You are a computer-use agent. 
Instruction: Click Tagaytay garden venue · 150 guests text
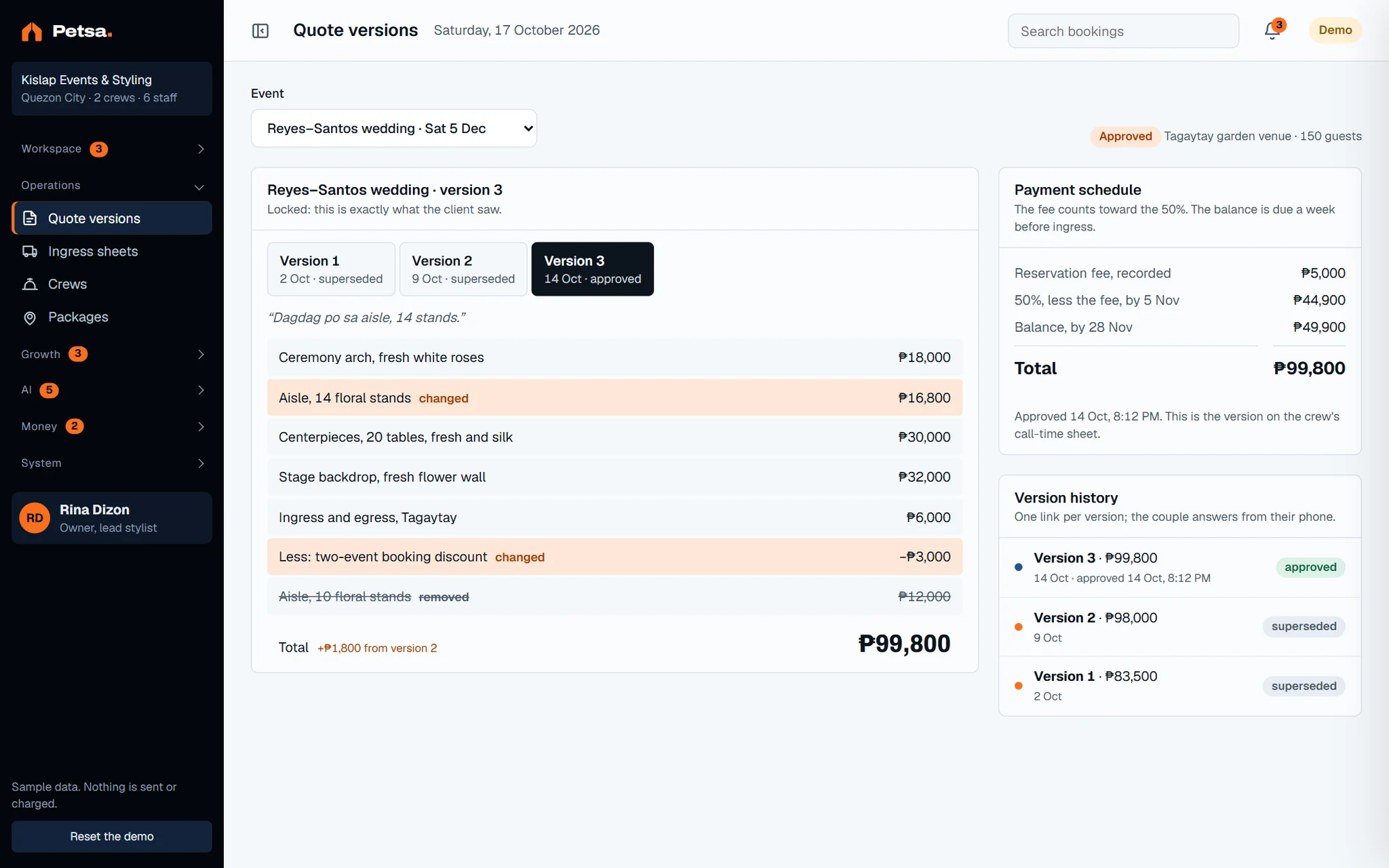1263,136
